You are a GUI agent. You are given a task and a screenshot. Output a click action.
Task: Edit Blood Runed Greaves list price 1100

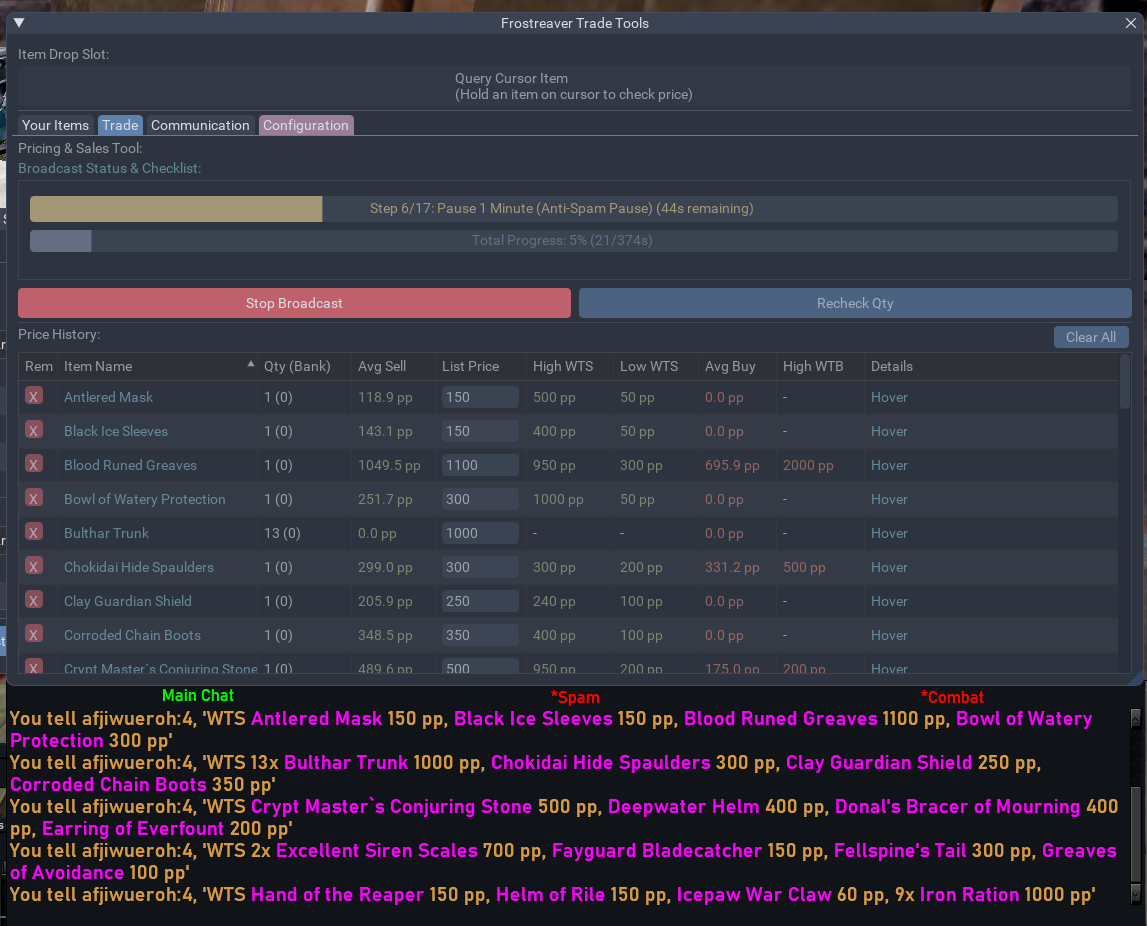pyautogui.click(x=480, y=465)
